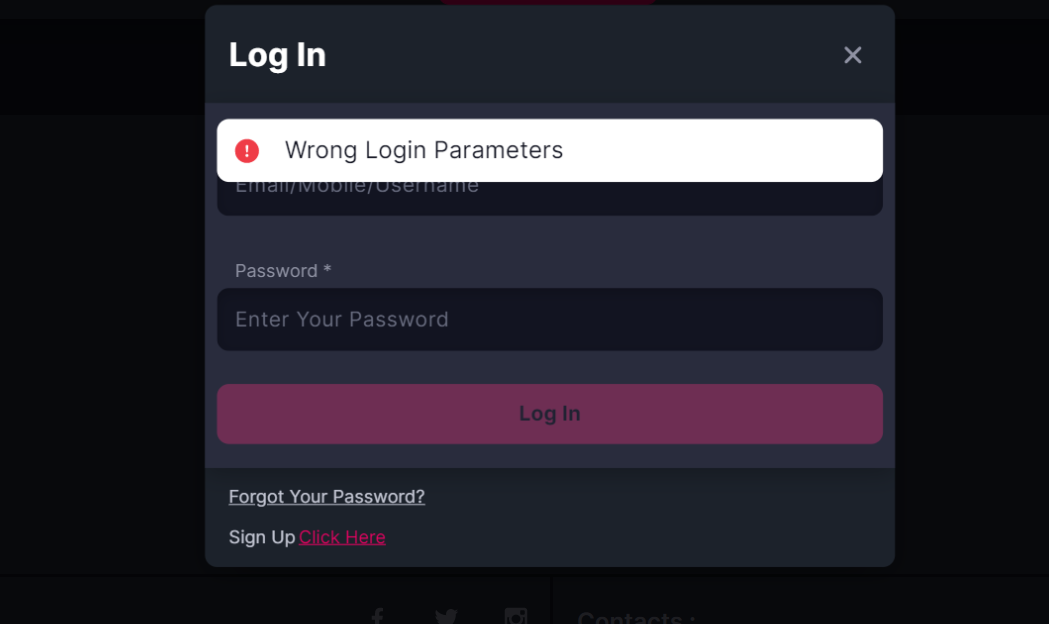
Task: Click the red error exclamation icon
Action: click(247, 150)
